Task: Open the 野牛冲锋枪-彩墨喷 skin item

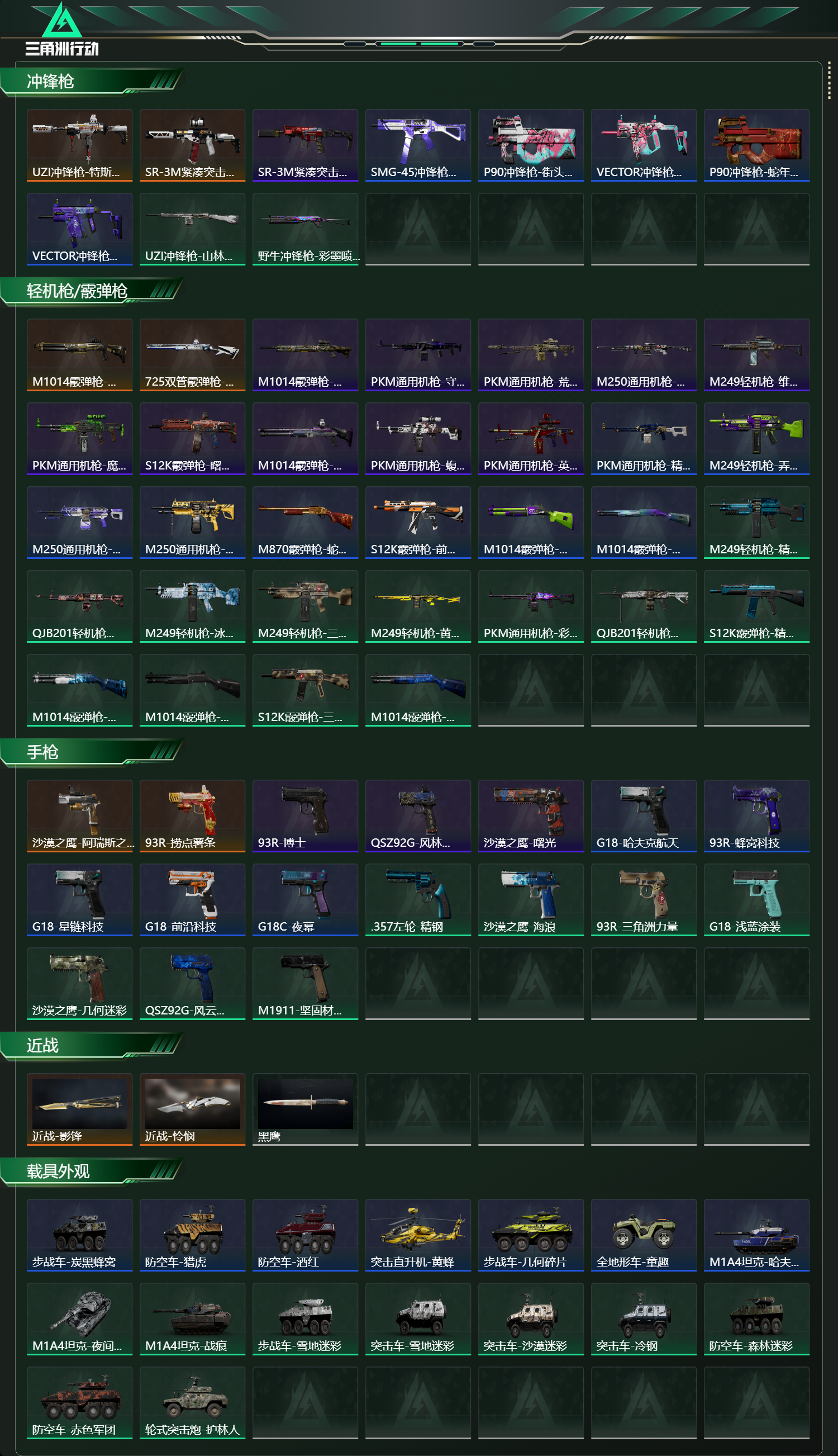Action: tap(305, 229)
